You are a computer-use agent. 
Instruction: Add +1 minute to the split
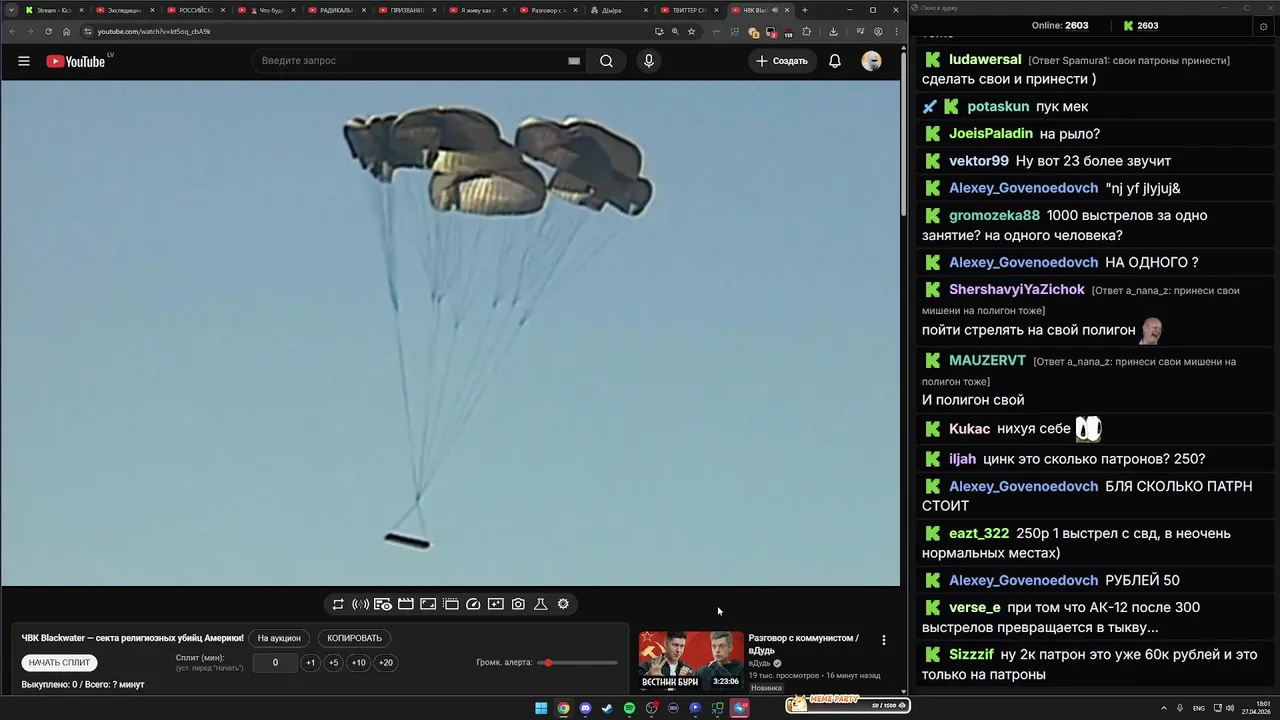310,663
